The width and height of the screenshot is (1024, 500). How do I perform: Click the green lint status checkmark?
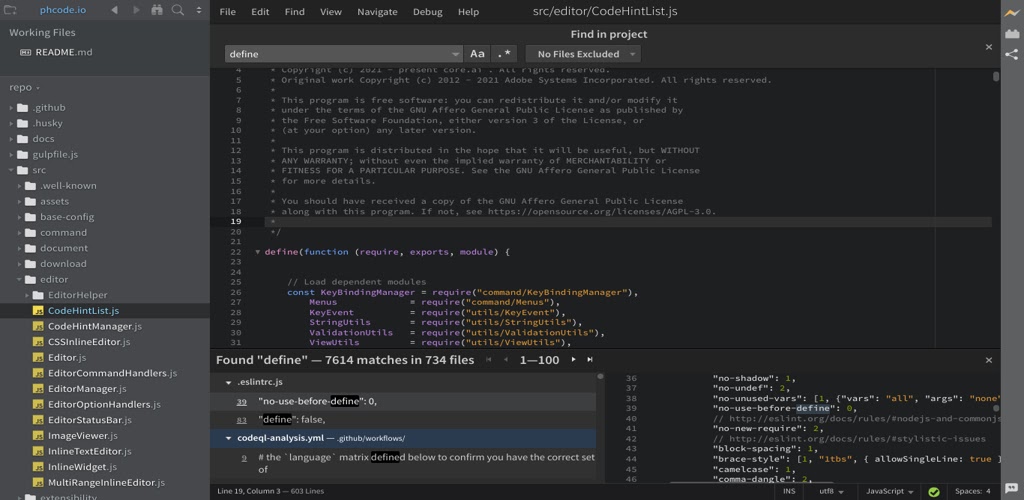pos(933,492)
